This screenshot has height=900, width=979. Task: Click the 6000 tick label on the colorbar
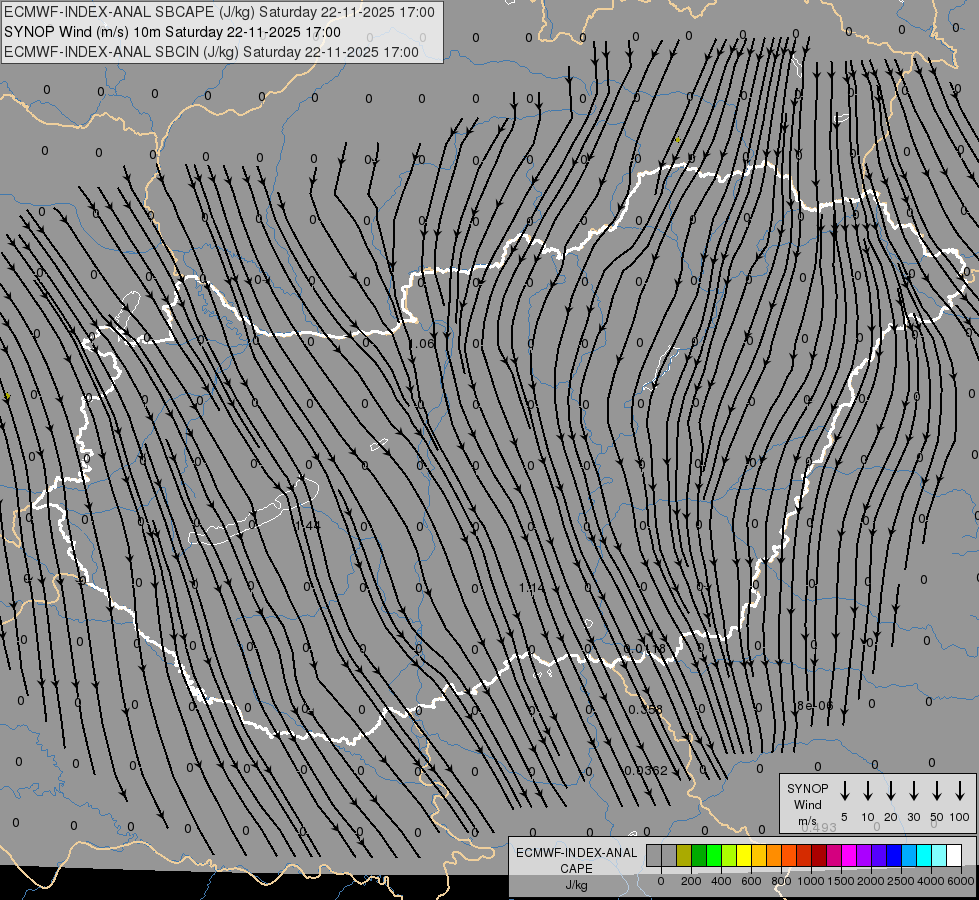click(x=961, y=880)
